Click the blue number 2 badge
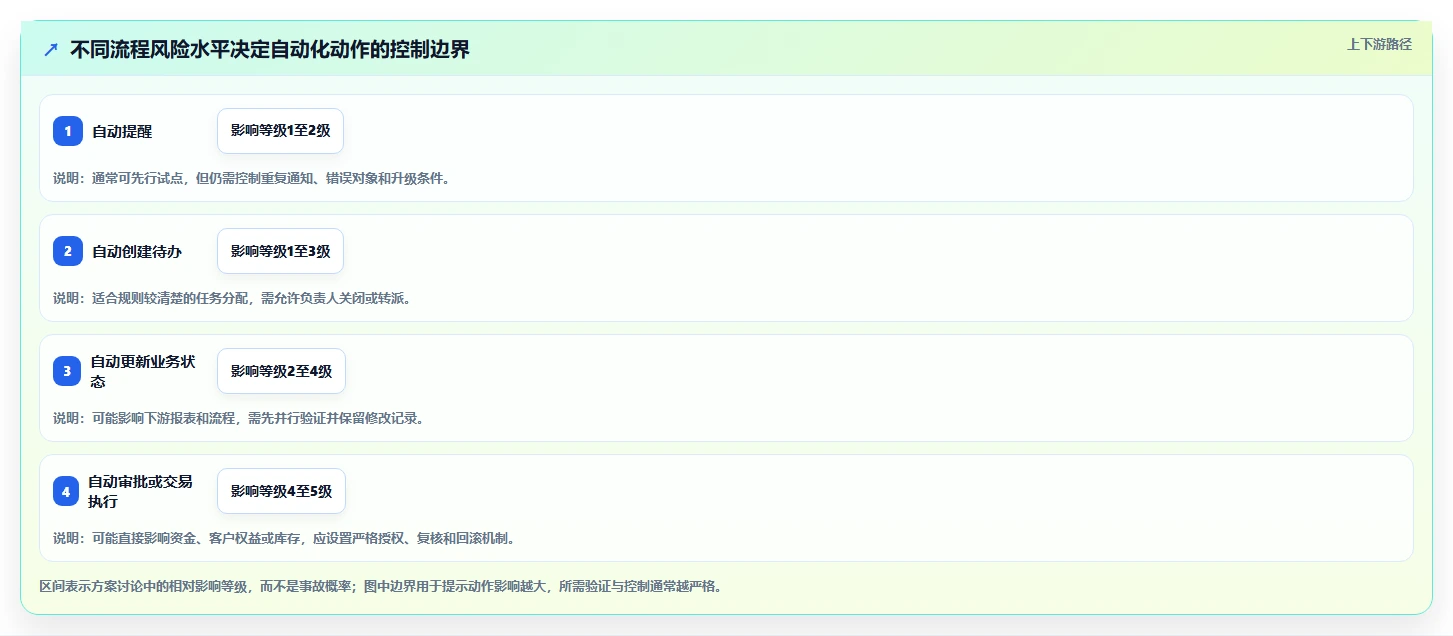This screenshot has height=636, width=1453. point(68,251)
